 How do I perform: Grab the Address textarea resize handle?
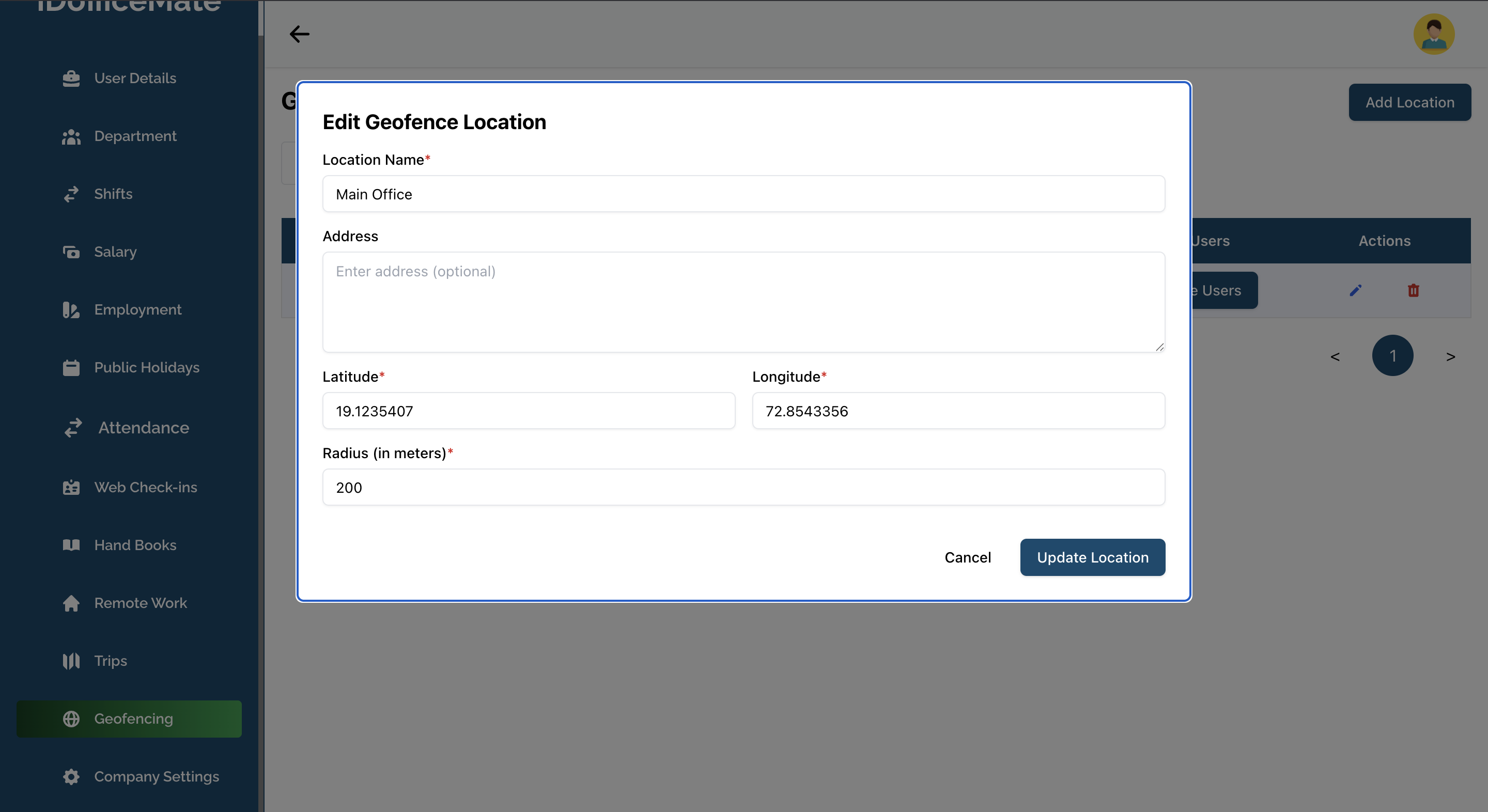pyautogui.click(x=1159, y=347)
